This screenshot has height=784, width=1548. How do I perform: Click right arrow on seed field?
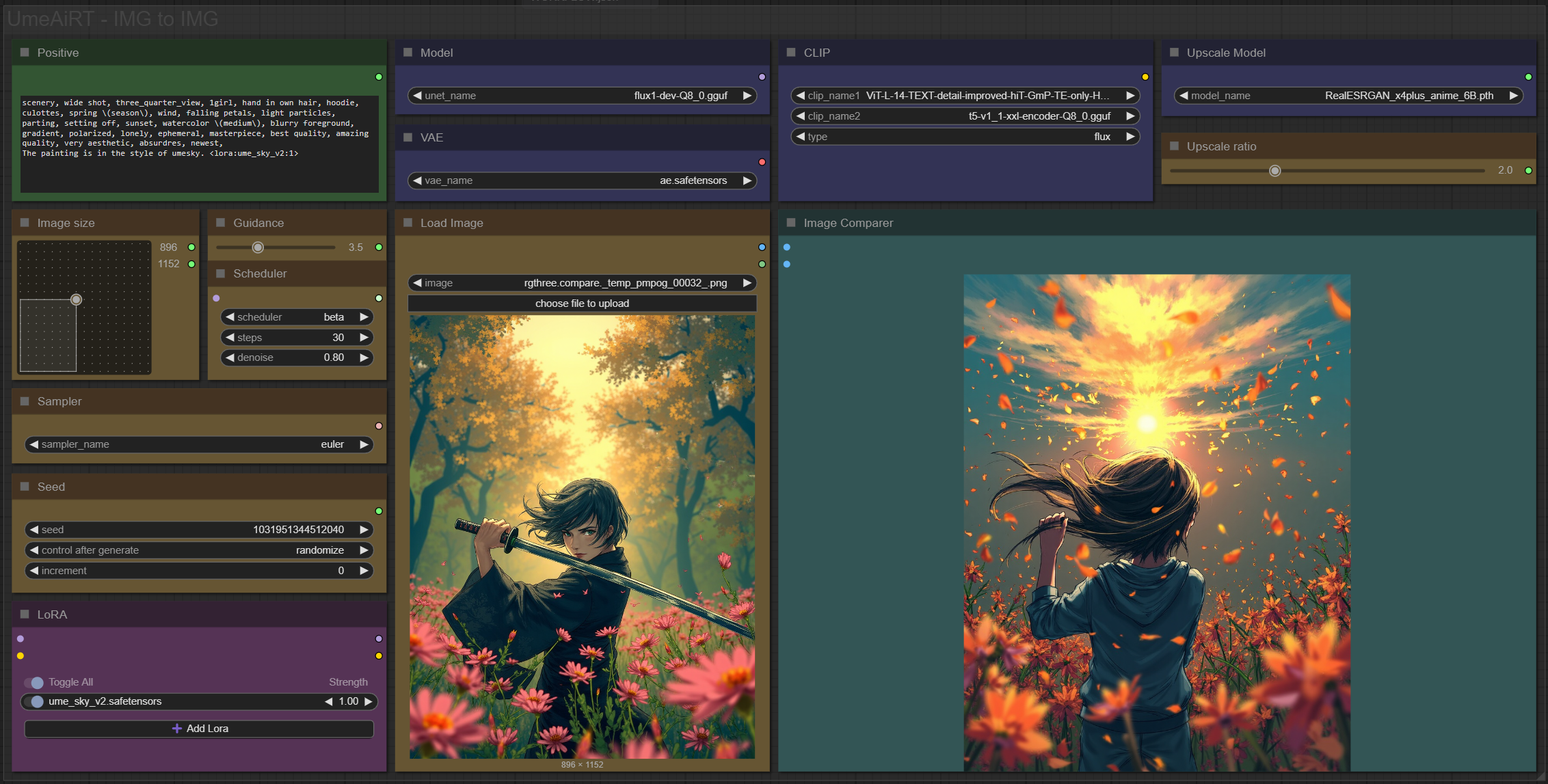[x=364, y=530]
